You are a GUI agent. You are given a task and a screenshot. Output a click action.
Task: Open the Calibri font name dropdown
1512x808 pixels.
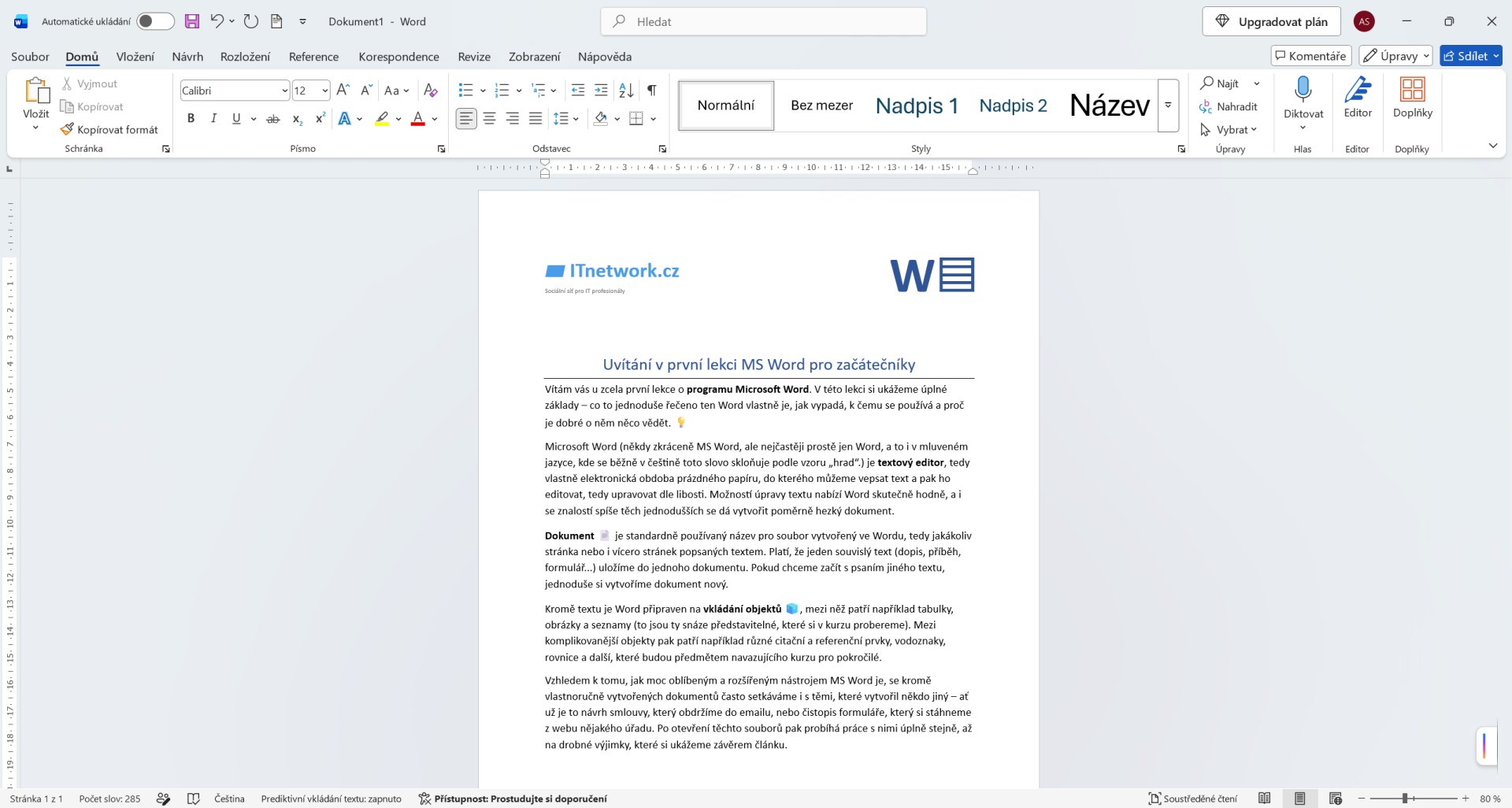point(284,91)
